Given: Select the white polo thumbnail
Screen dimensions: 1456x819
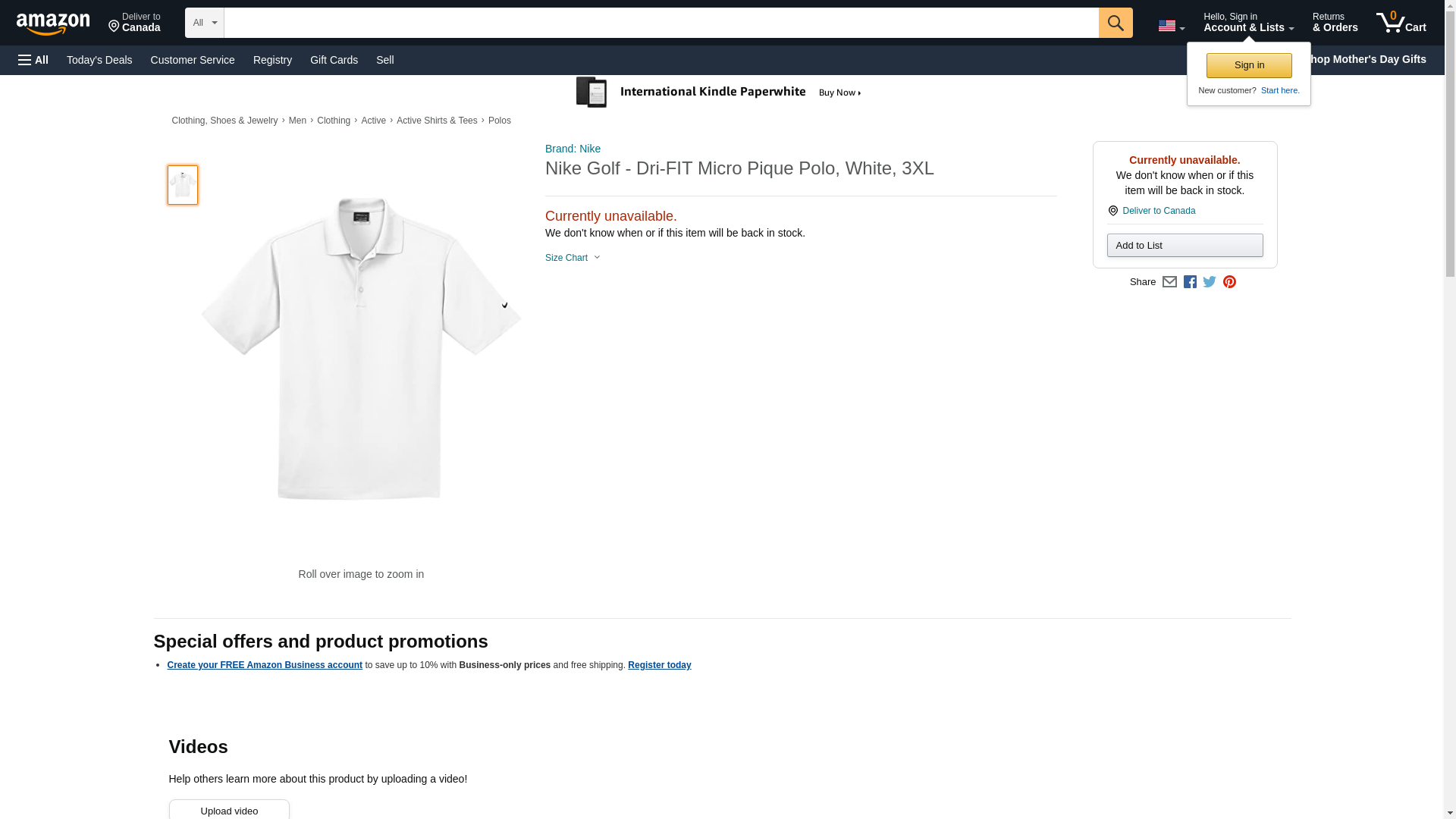Looking at the screenshot, I should click(x=183, y=185).
